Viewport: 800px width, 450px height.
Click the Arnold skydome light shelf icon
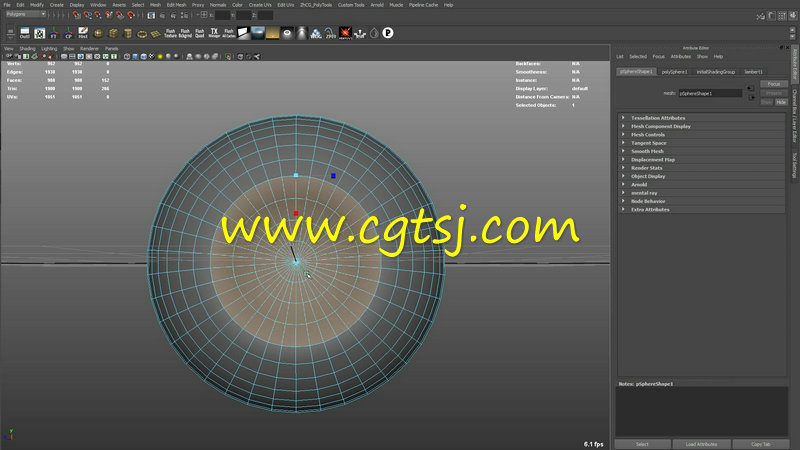(258, 34)
